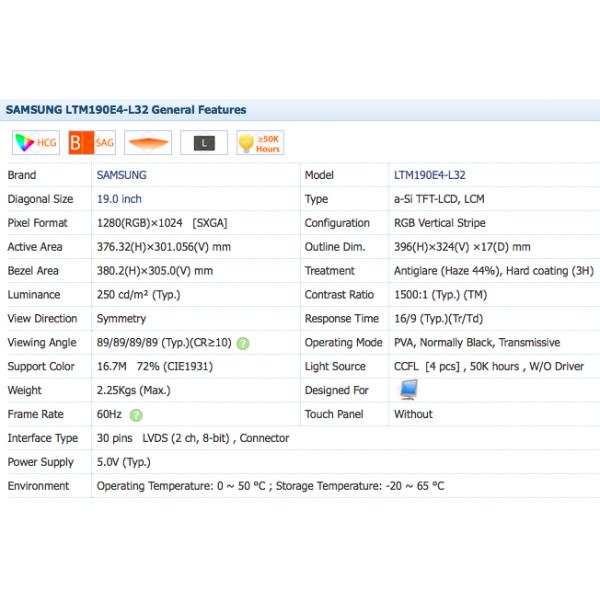Click the SAG badge icon
600x600 pixels.
(91, 143)
